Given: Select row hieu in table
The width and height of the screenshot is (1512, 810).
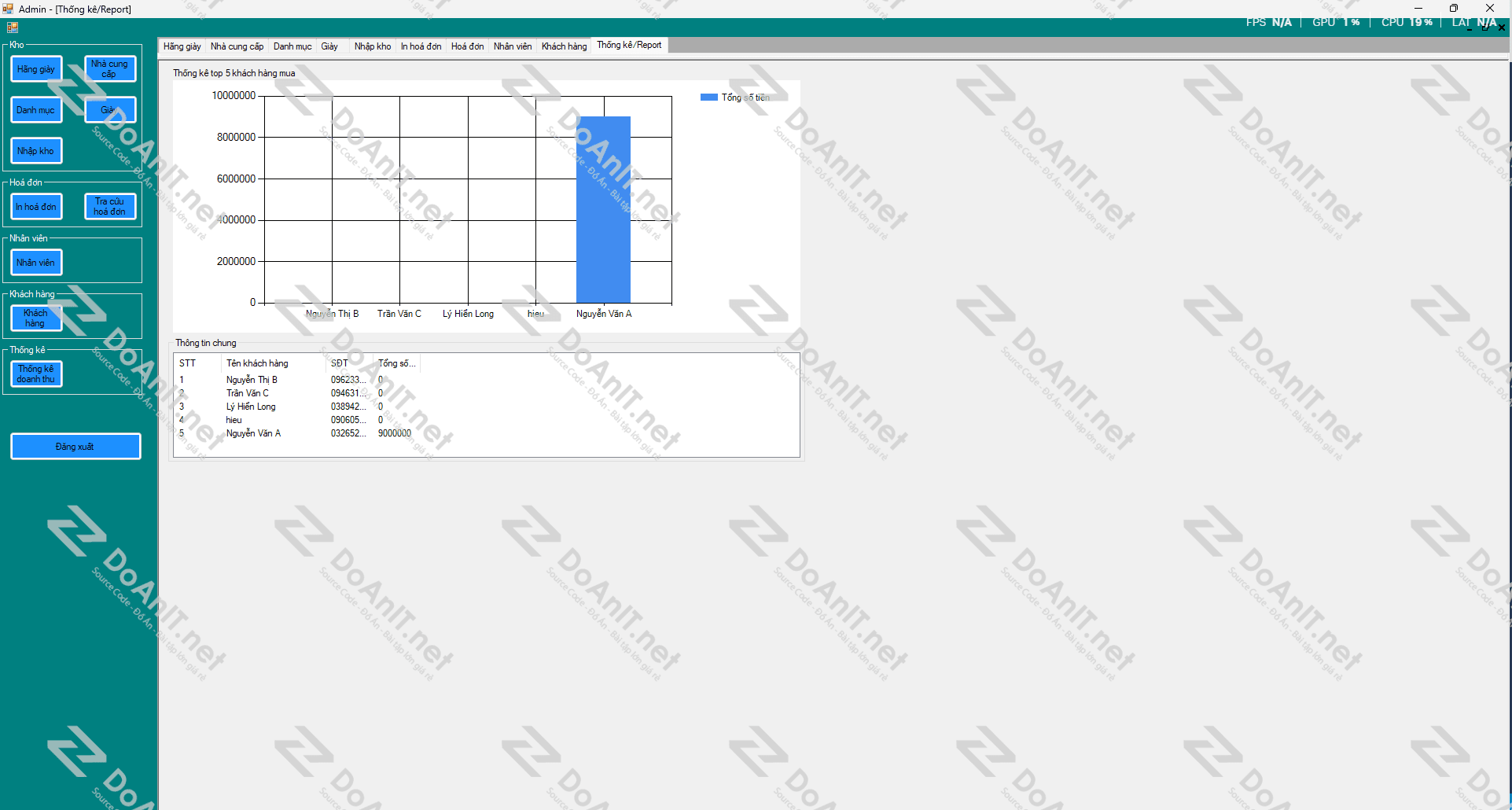Looking at the screenshot, I should click(297, 420).
